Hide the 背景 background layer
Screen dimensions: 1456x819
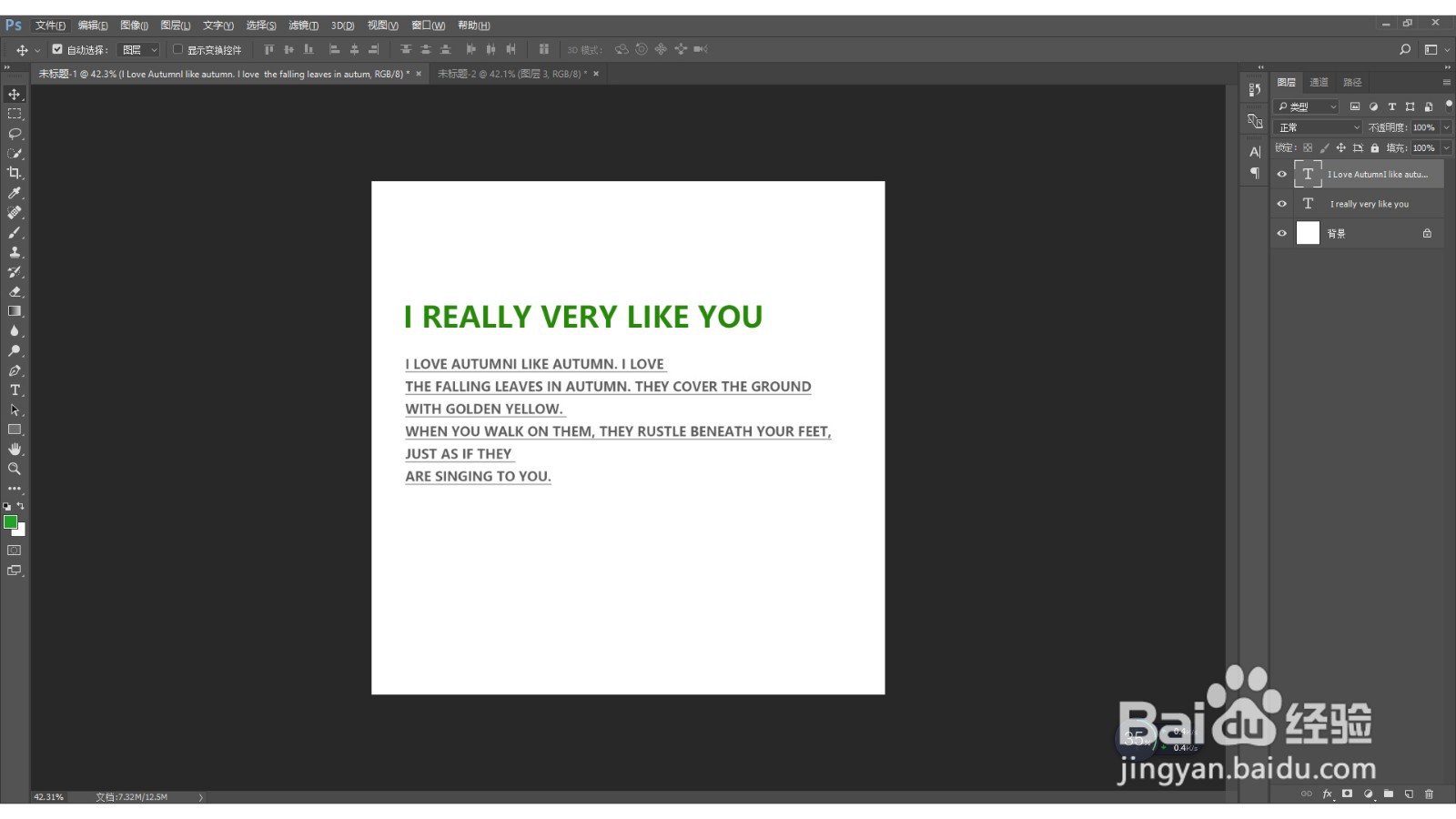1282,234
